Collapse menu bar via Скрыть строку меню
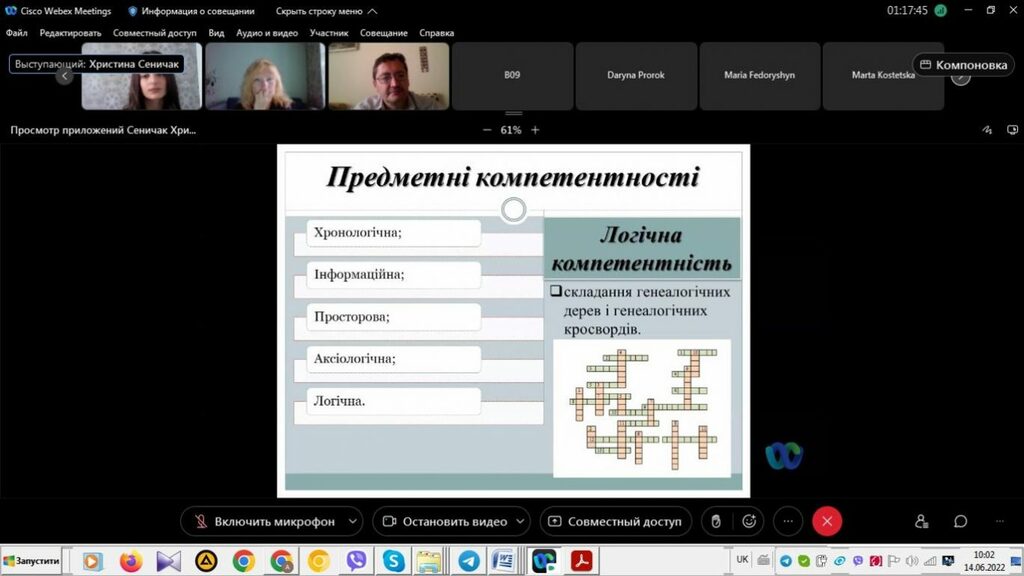The image size is (1024, 576). point(327,11)
